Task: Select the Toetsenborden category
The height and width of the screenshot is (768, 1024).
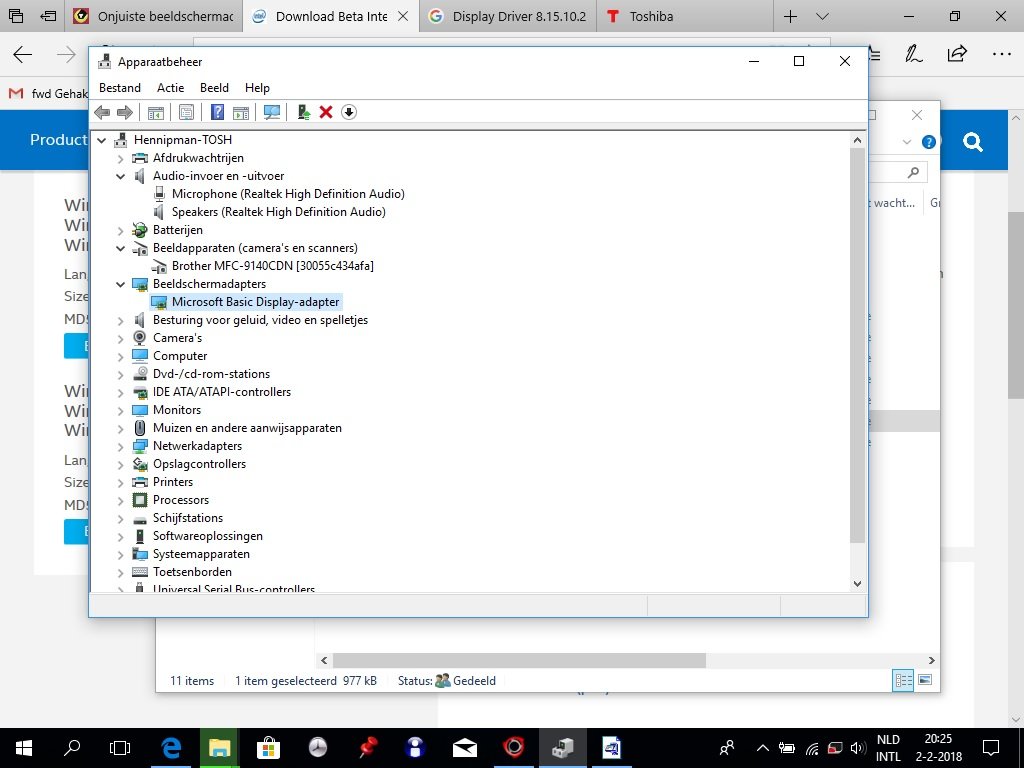Action: tap(193, 571)
